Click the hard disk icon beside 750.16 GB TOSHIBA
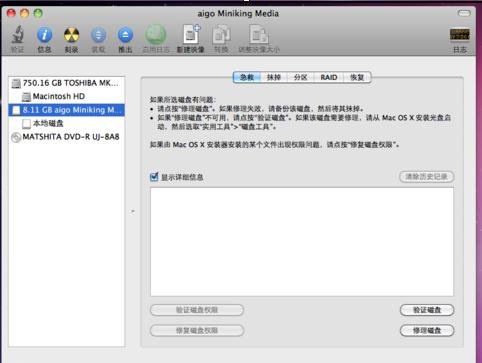This screenshot has height=363, width=482. pos(16,83)
